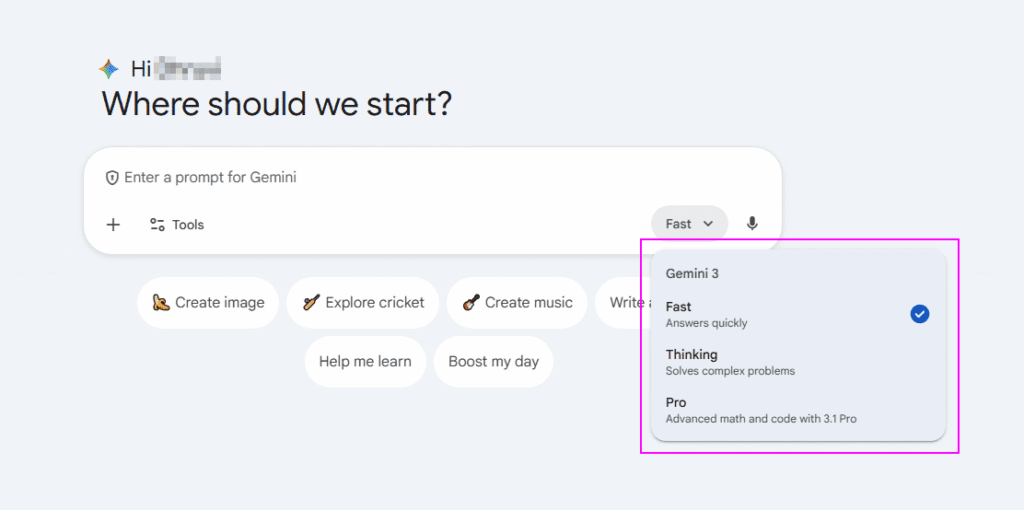The height and width of the screenshot is (510, 1024).
Task: Click the guitar icon on Create music
Action: (x=472, y=302)
